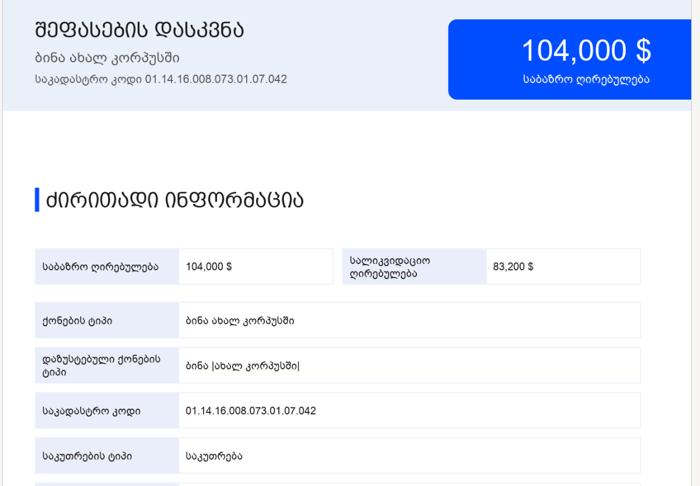Select subtitle 'ბინა ახალ კორპუსში' under the heading

coord(107,58)
